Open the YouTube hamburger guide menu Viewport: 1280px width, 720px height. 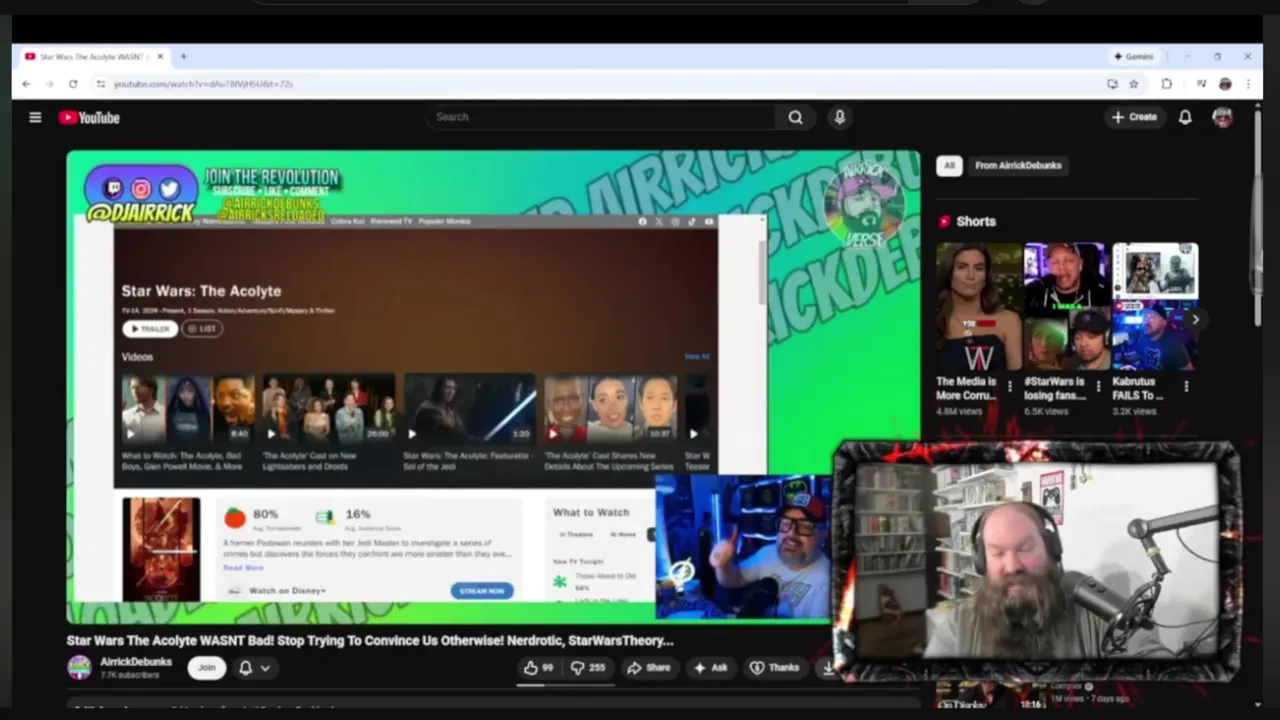click(x=35, y=117)
